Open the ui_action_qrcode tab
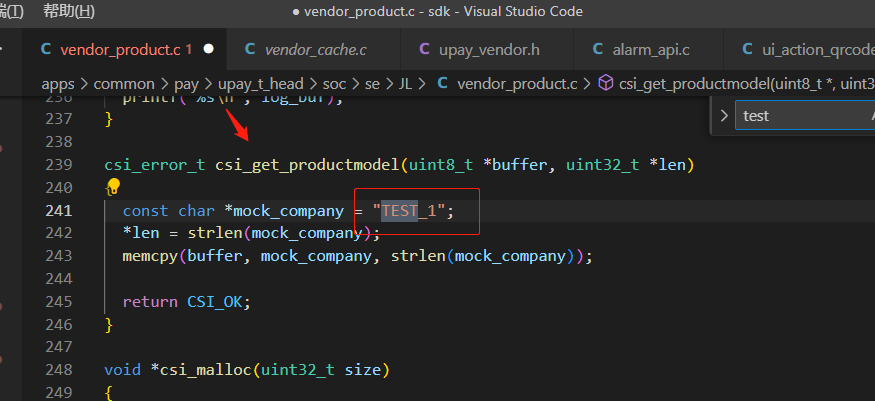 pyautogui.click(x=800, y=50)
